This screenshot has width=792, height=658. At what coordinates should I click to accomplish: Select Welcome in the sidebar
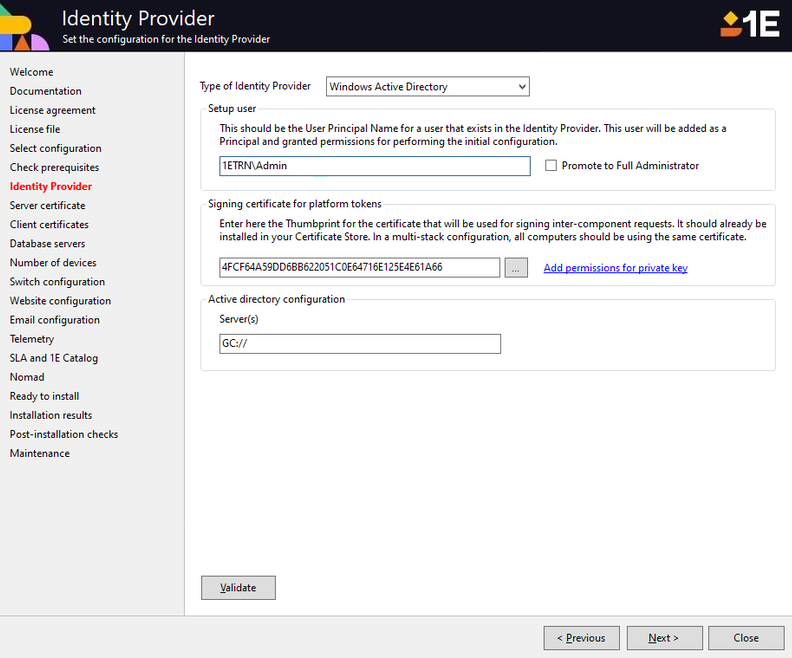(x=32, y=72)
